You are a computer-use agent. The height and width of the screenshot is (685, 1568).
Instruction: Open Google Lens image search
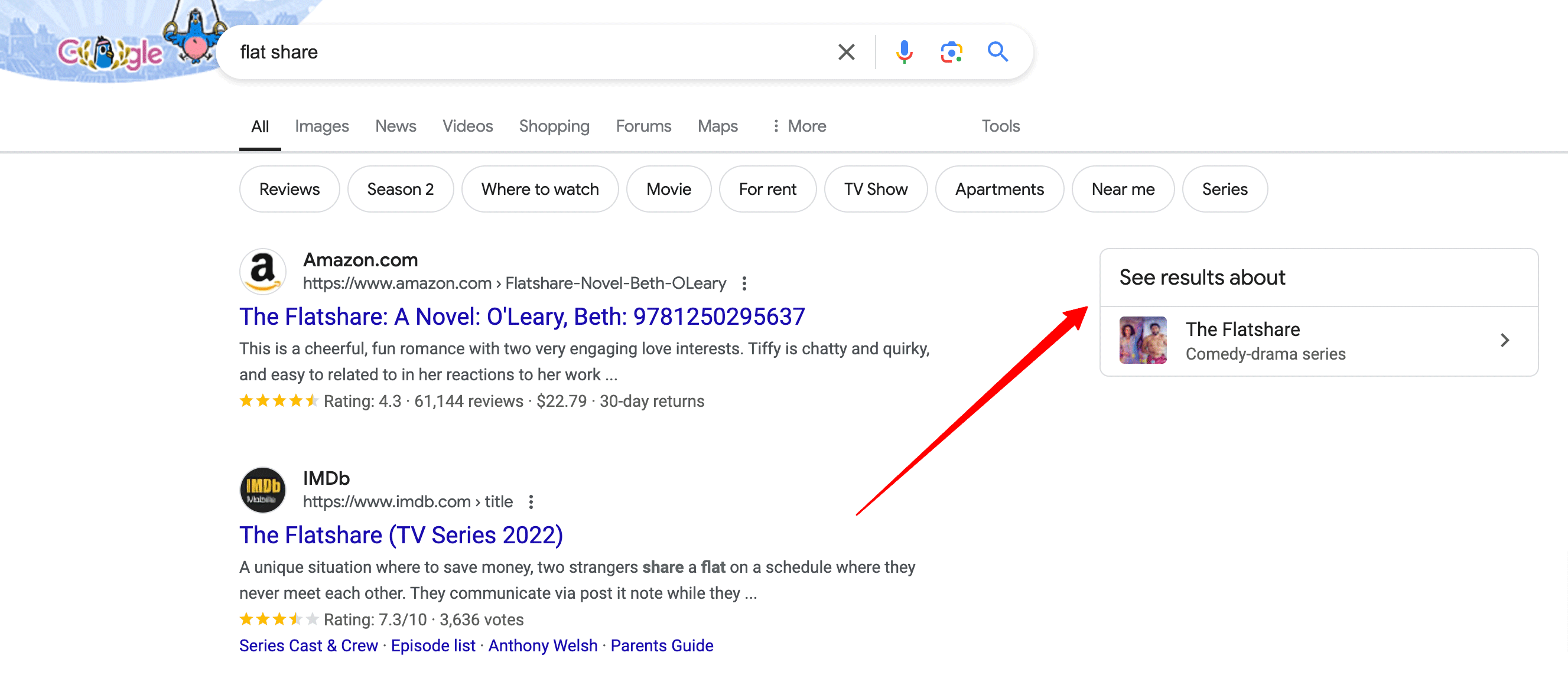click(x=951, y=53)
